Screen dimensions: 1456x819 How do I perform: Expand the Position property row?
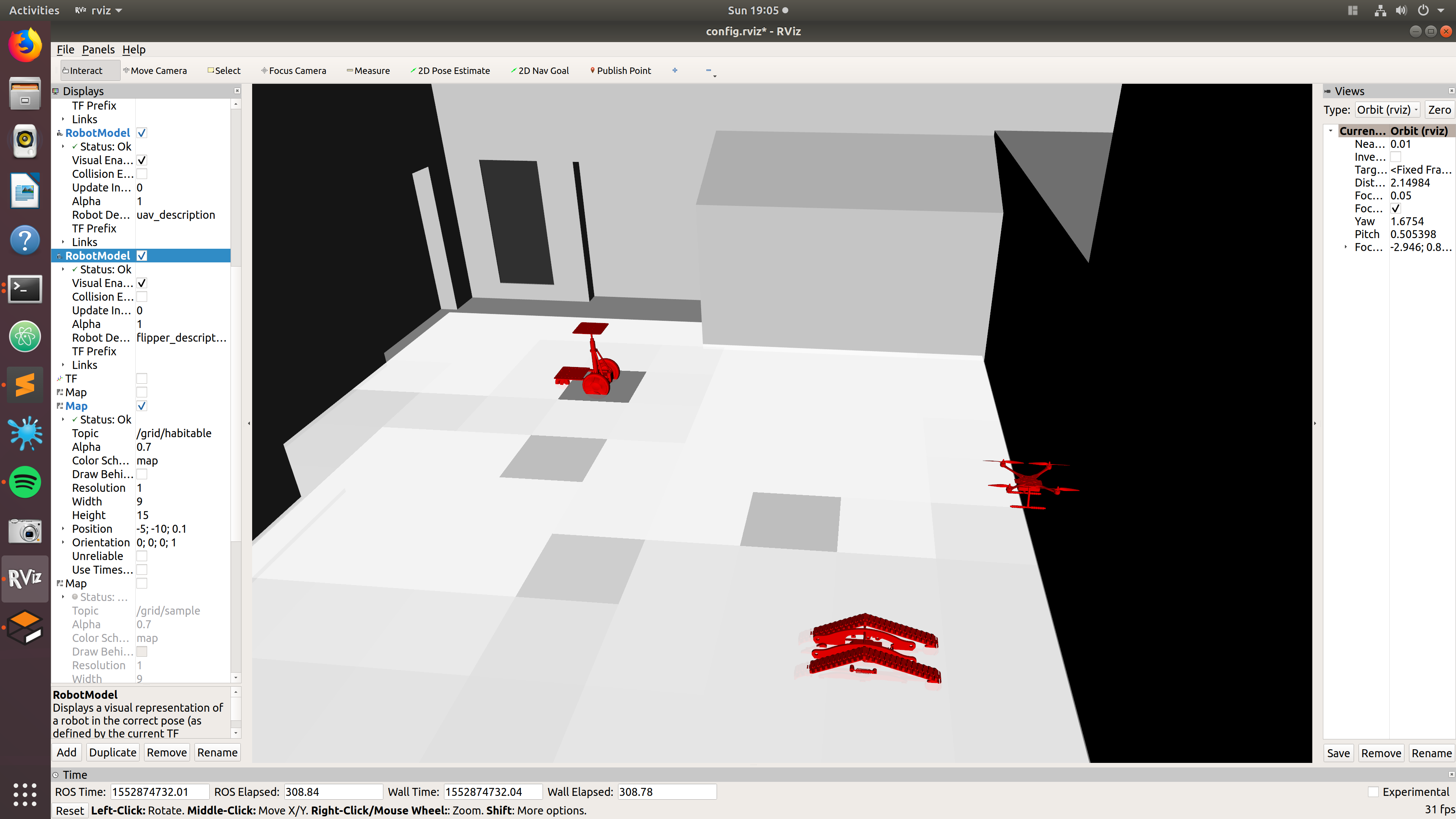(x=63, y=529)
